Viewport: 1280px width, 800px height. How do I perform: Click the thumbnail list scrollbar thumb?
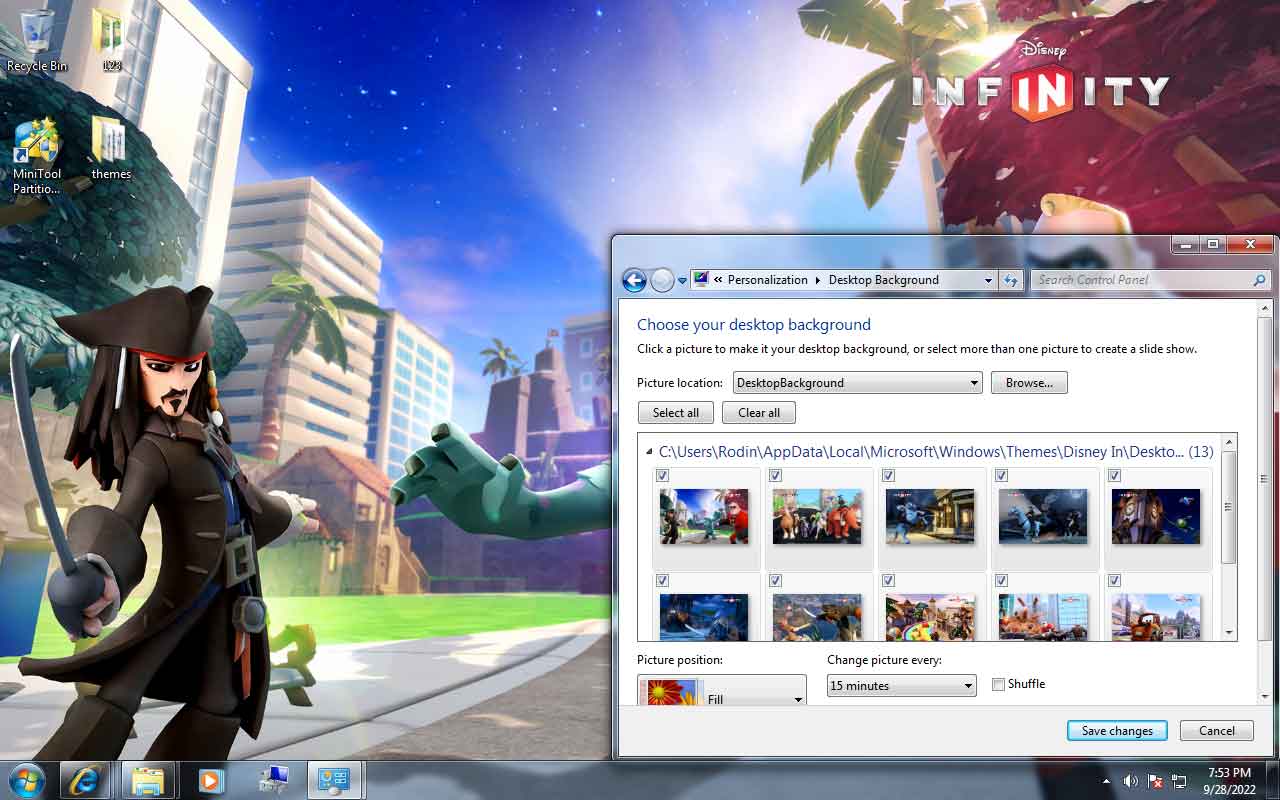click(1229, 507)
